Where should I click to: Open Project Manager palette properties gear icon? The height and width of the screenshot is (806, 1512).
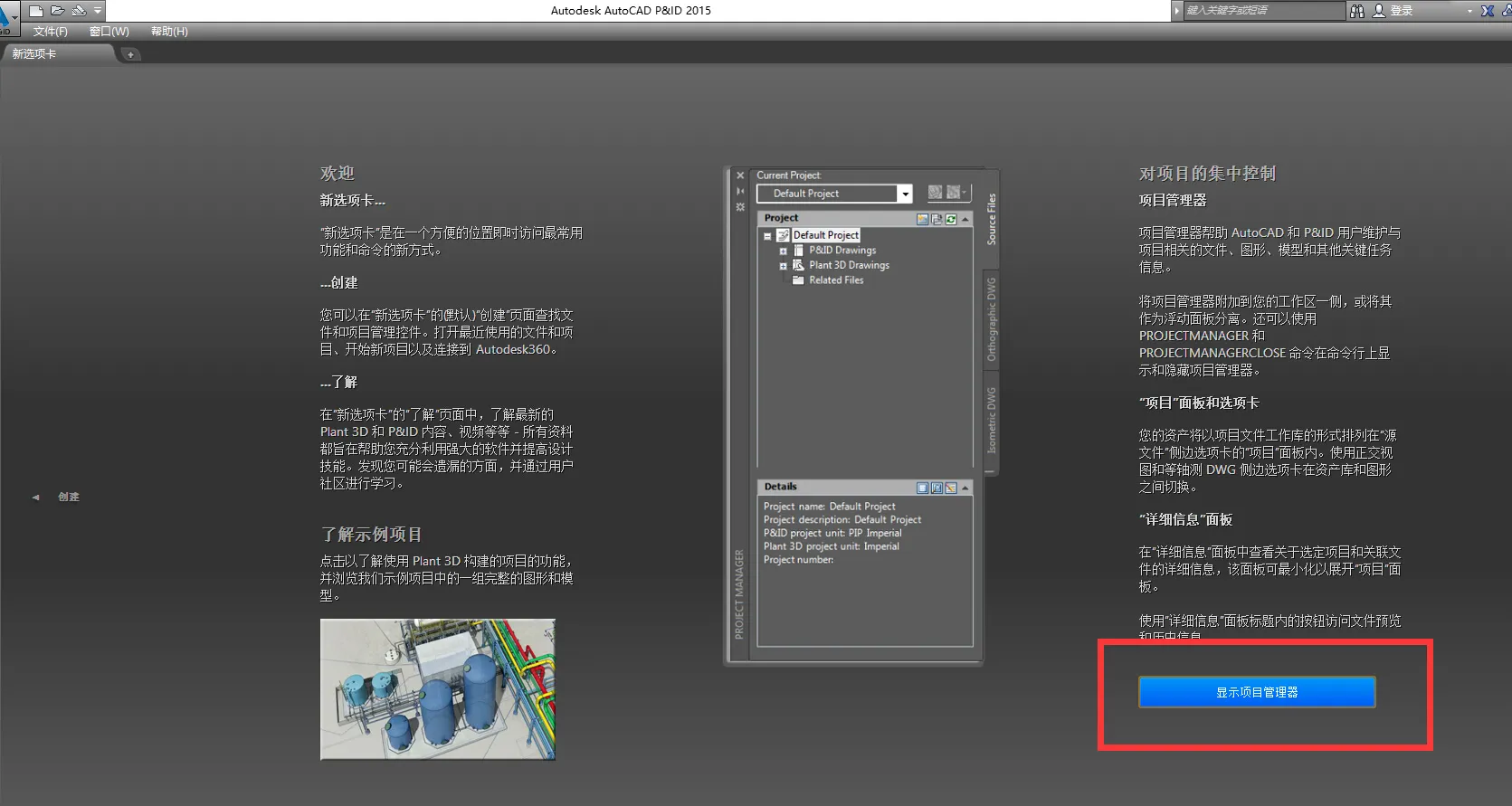[x=740, y=207]
